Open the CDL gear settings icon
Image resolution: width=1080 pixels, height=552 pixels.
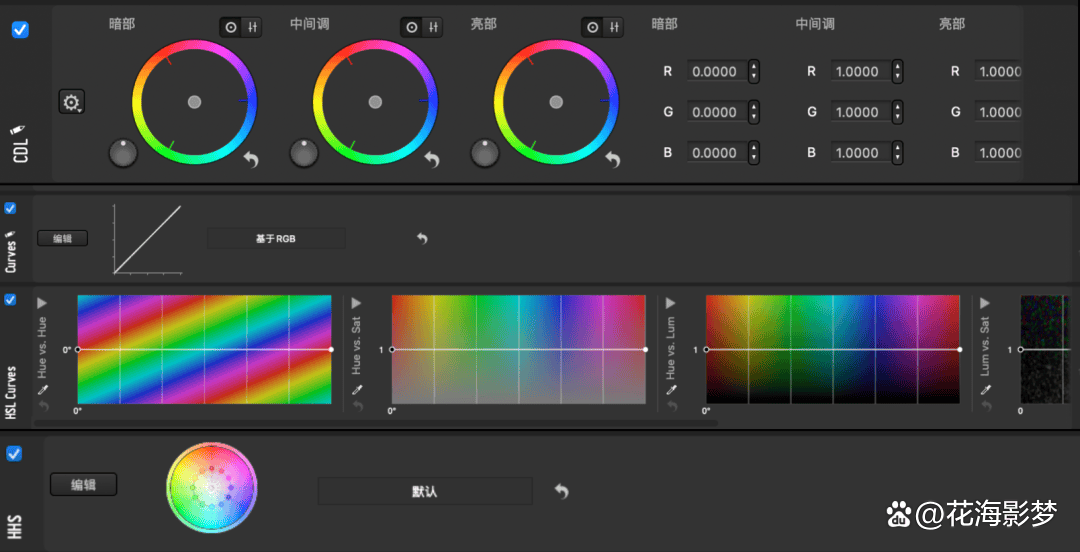(72, 102)
